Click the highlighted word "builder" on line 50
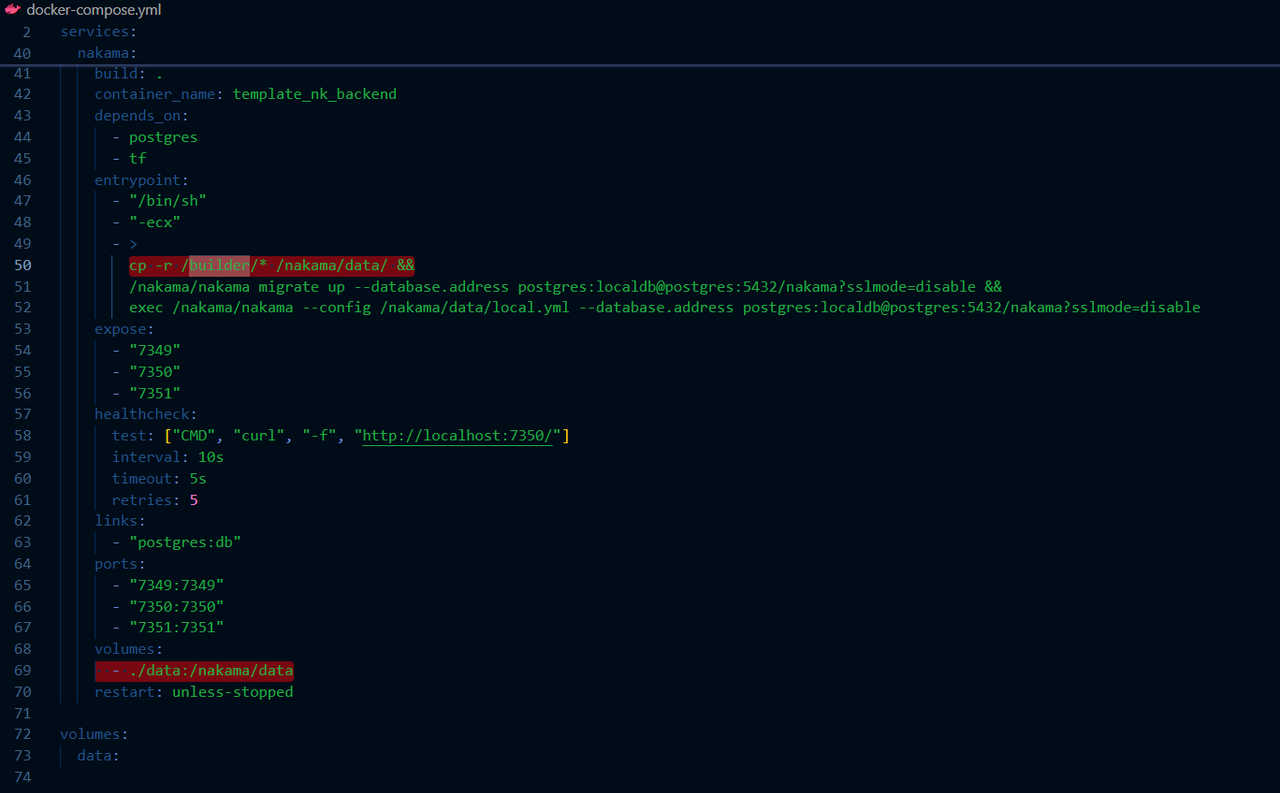Image resolution: width=1280 pixels, height=793 pixels. (x=219, y=265)
